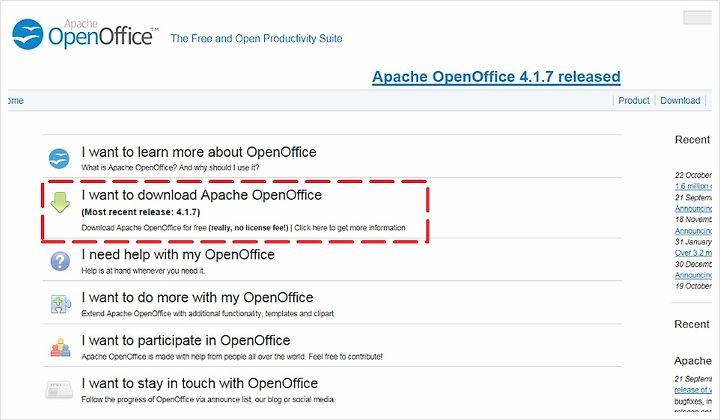
Task: Click 'What is Apache OpenOffice? And why should I use it?'
Action: (170, 168)
